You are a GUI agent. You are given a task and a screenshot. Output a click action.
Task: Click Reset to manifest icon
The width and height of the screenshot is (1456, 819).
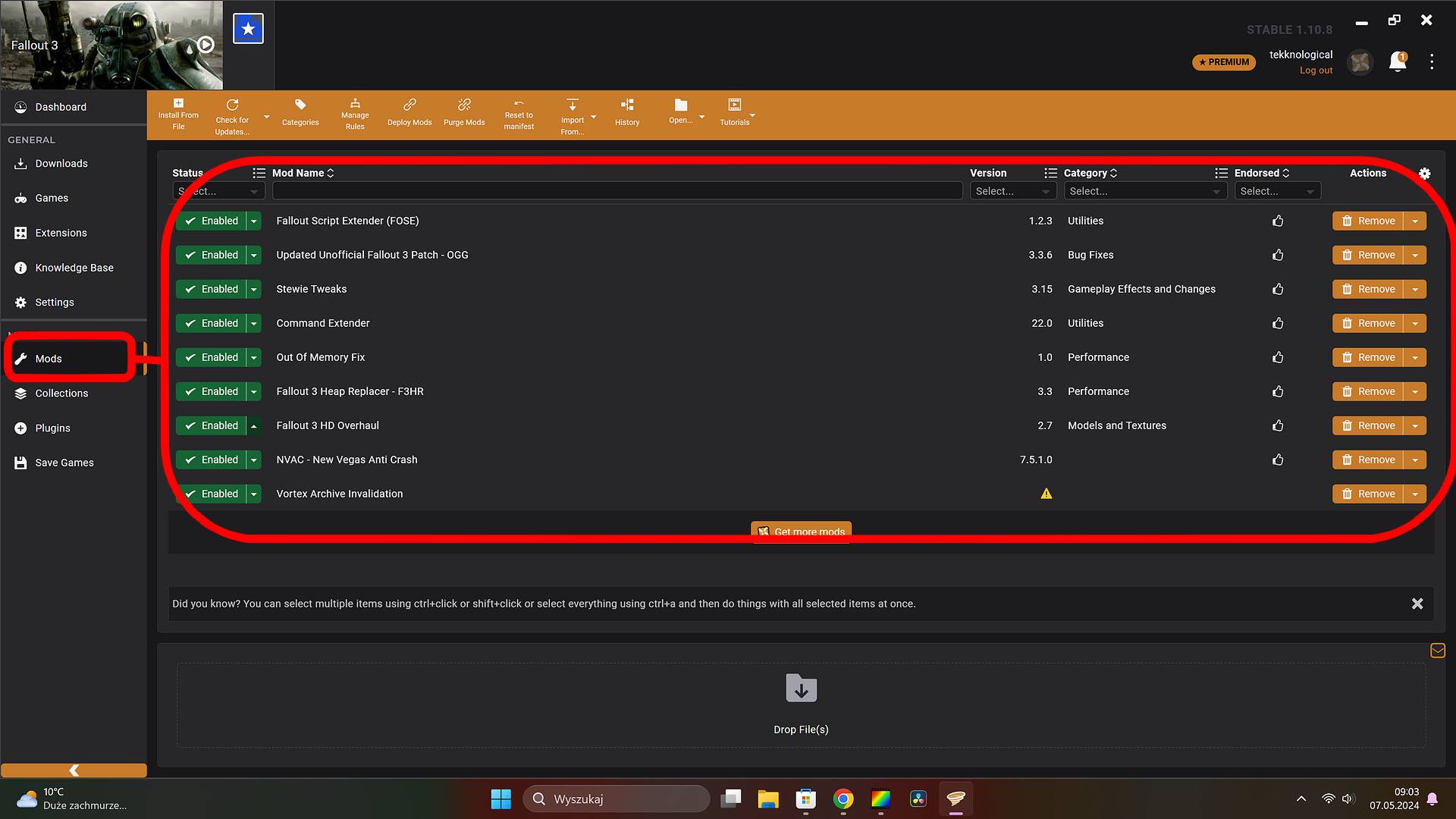click(519, 103)
